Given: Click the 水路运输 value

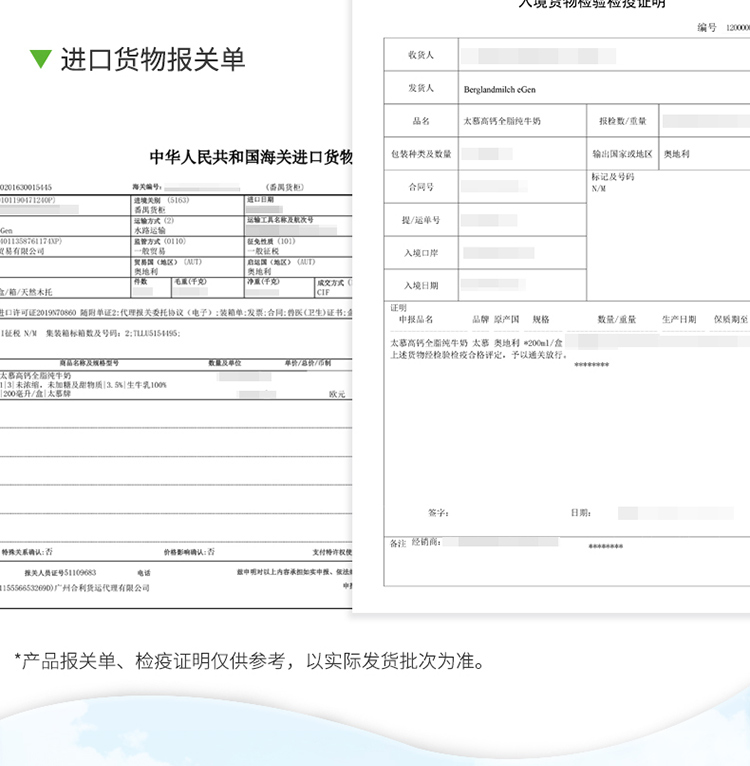Looking at the screenshot, I should 150,231.
